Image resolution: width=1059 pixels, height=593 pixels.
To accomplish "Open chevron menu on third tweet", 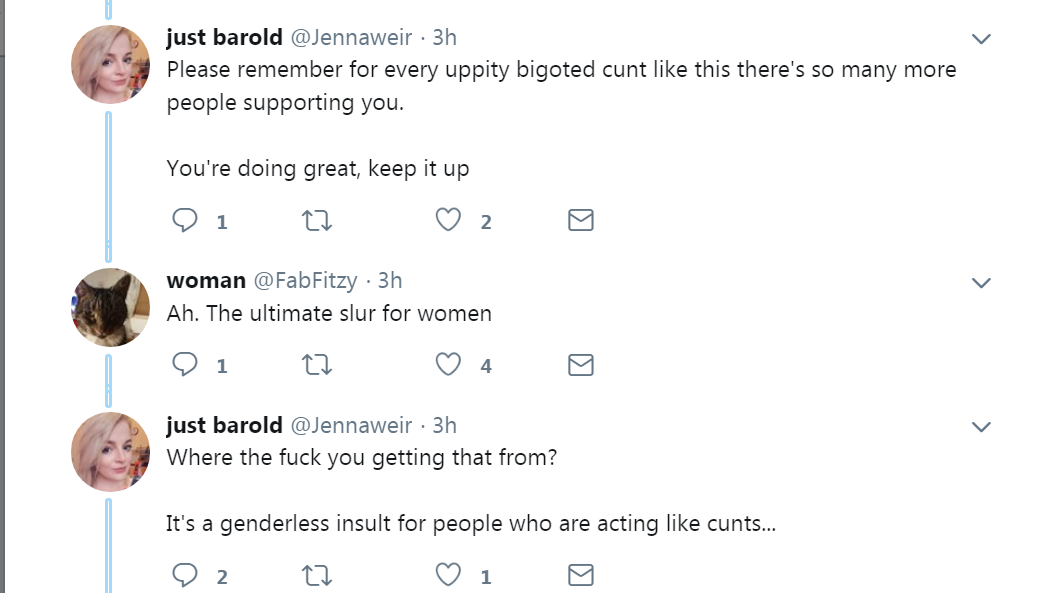I will coord(981,428).
